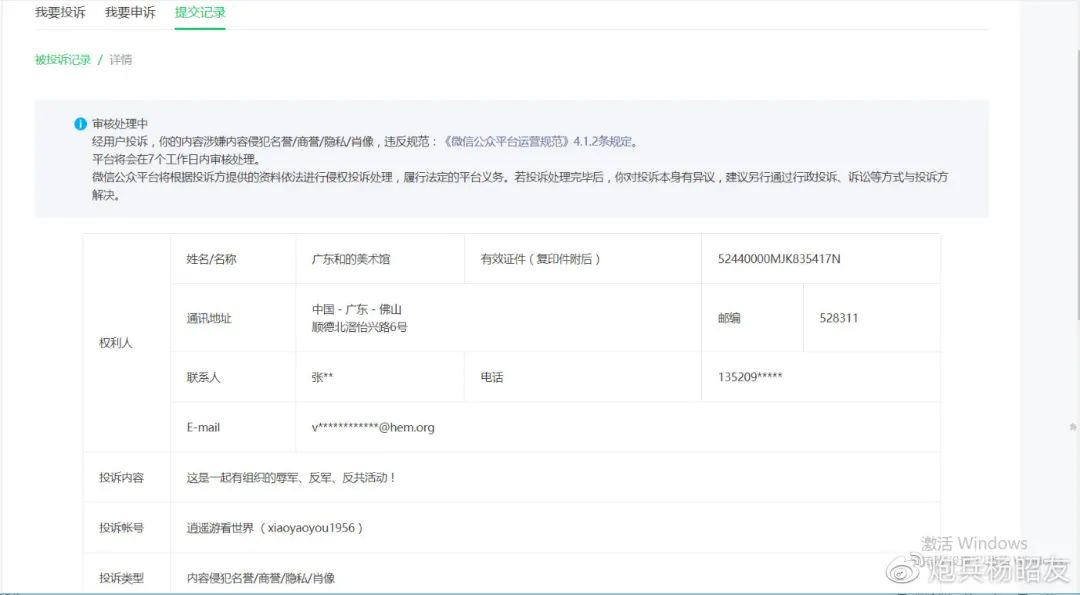
Task: Click the account 逍遥游看世界 (xiaoyaoyou1956)
Action: click(x=275, y=528)
